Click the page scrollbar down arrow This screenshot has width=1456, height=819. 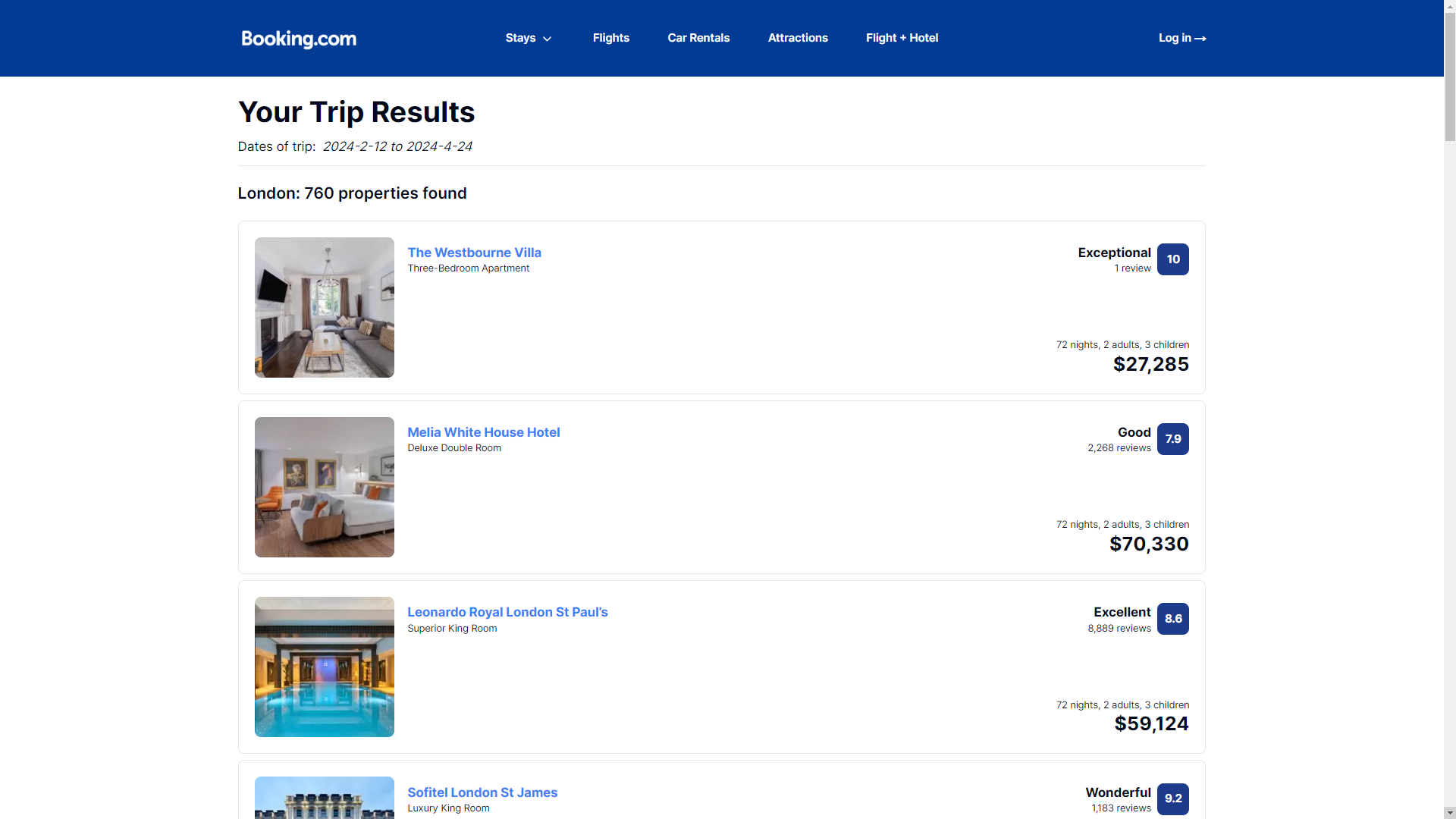1450,813
